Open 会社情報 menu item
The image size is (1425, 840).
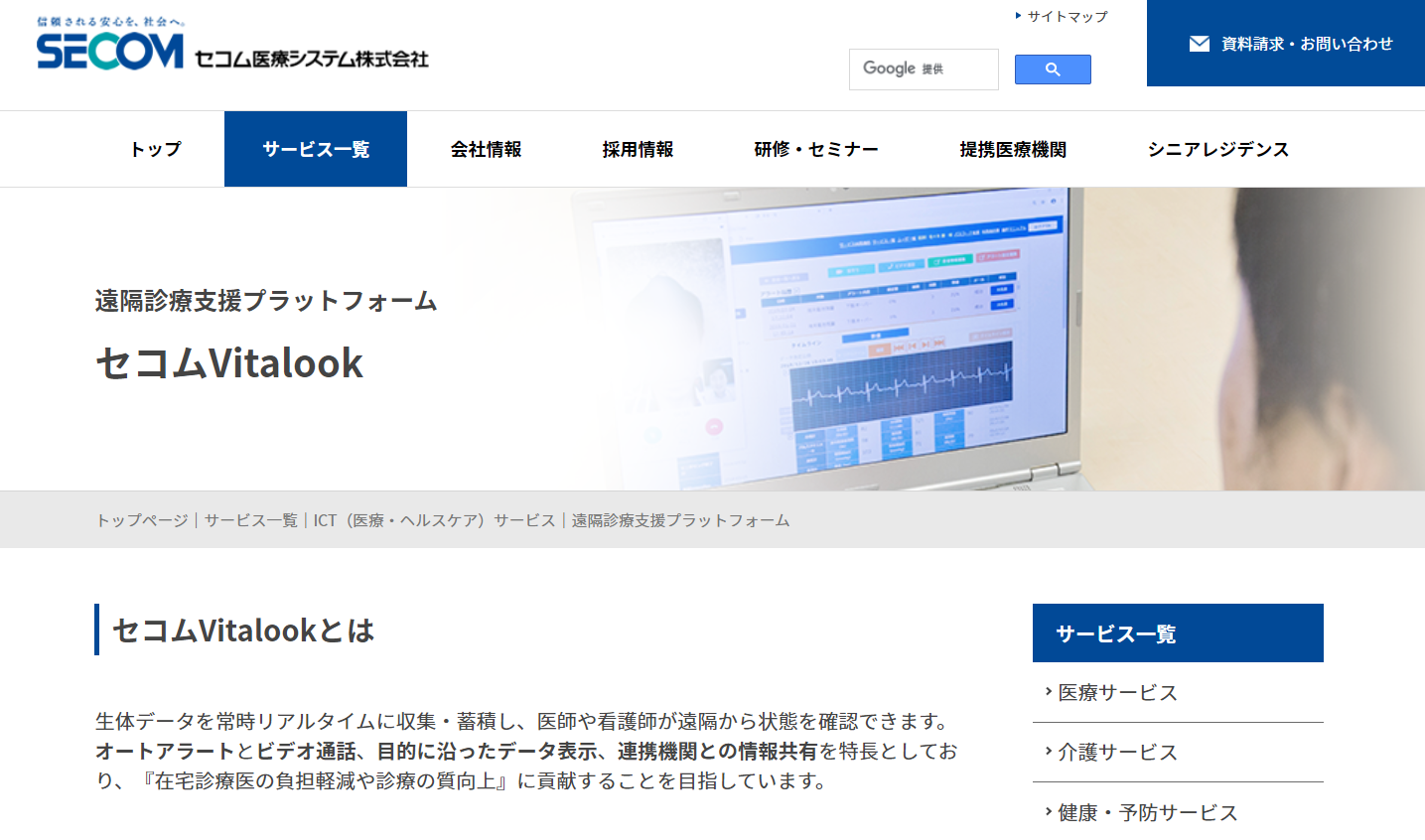(x=486, y=149)
